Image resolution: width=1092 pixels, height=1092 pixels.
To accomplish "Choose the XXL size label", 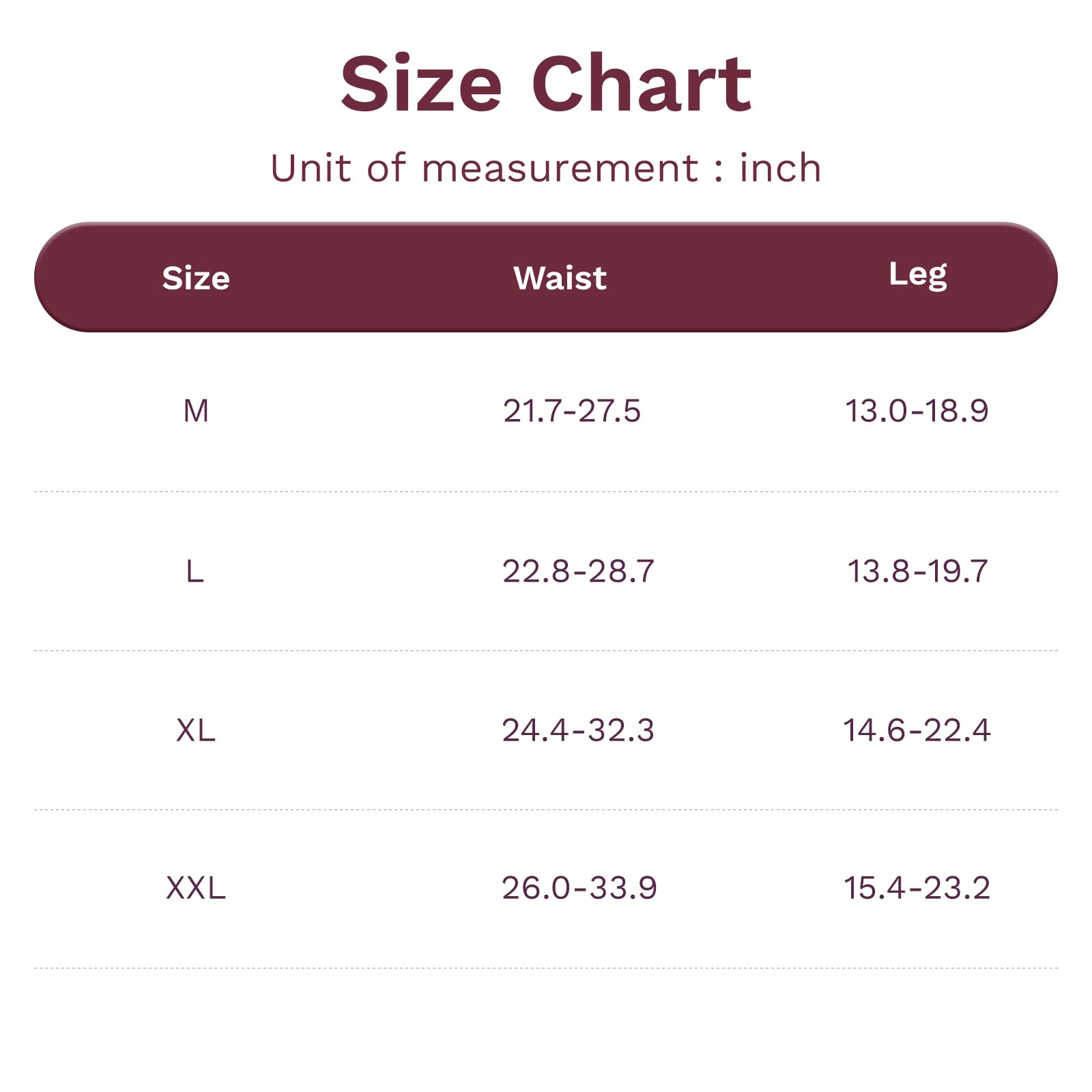I will (196, 888).
